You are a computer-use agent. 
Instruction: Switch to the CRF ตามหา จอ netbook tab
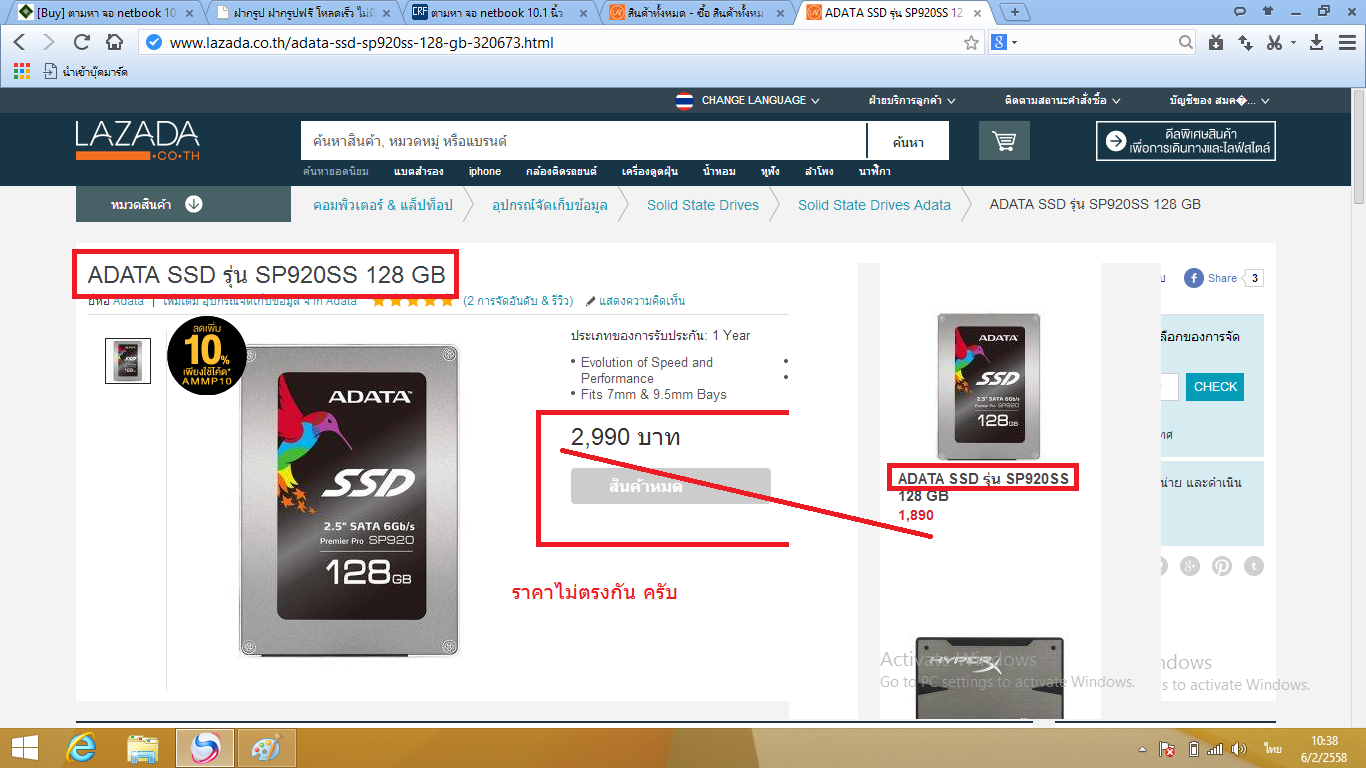499,13
